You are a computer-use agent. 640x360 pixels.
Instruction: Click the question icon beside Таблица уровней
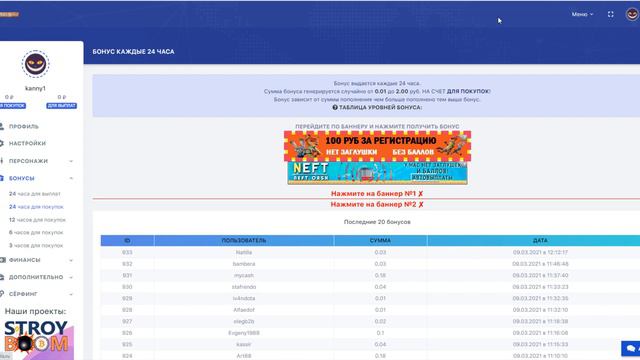335,107
